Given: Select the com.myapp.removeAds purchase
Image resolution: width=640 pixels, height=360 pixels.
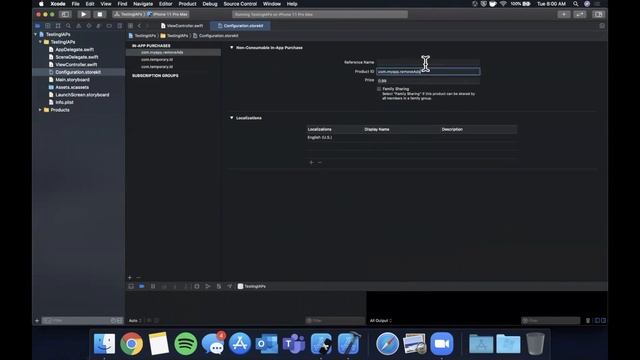Looking at the screenshot, I should (x=173, y=52).
